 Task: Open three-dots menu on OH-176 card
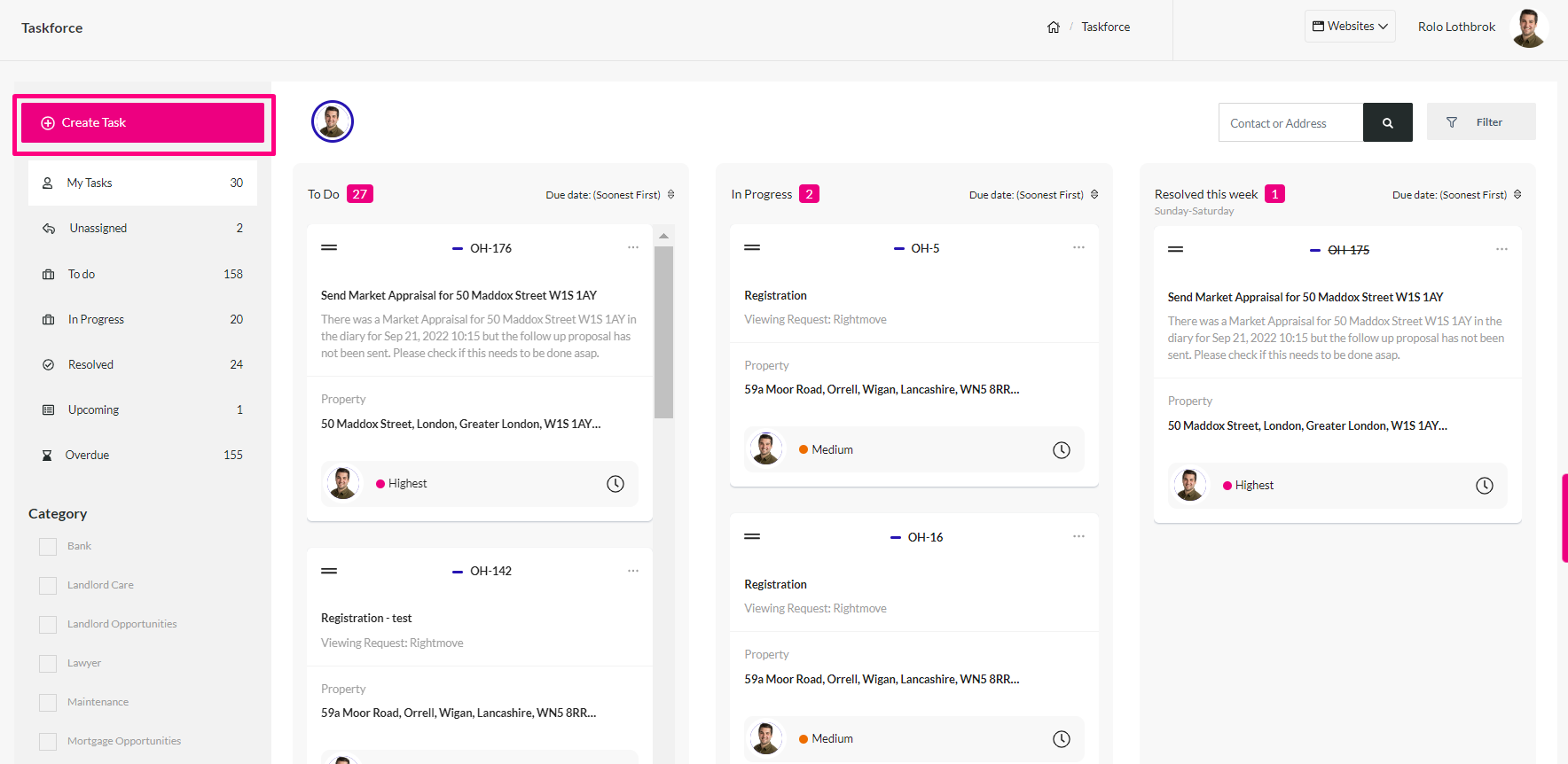pyautogui.click(x=633, y=248)
